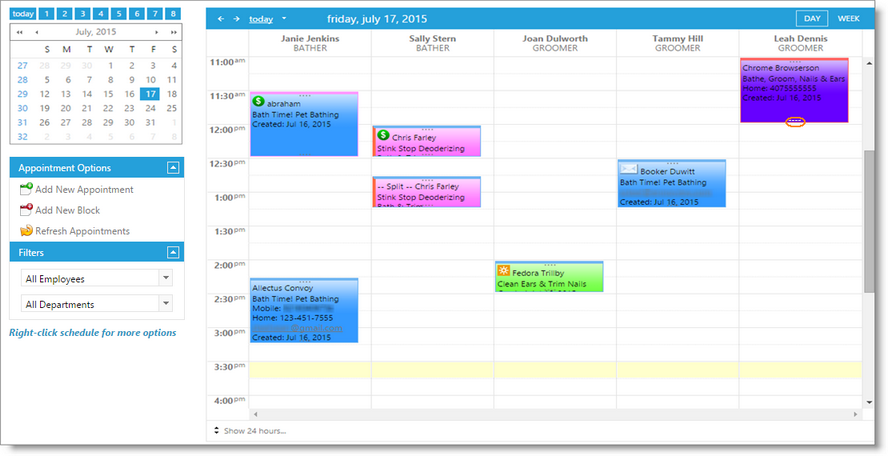Viewport: 888px width, 456px height.
Task: Select July 17 in the mini calendar
Action: (151, 94)
